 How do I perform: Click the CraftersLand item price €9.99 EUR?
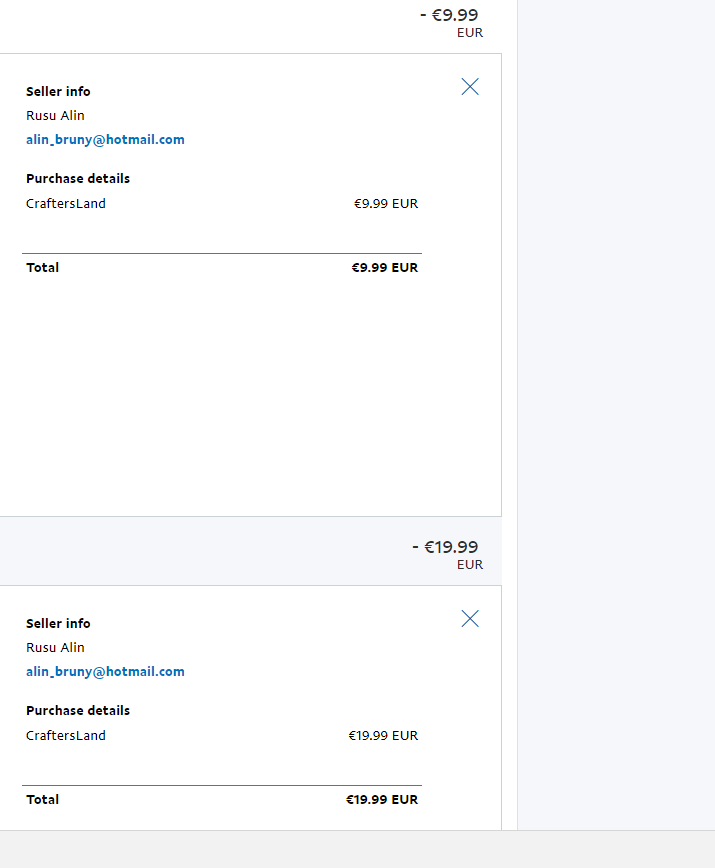pos(386,204)
